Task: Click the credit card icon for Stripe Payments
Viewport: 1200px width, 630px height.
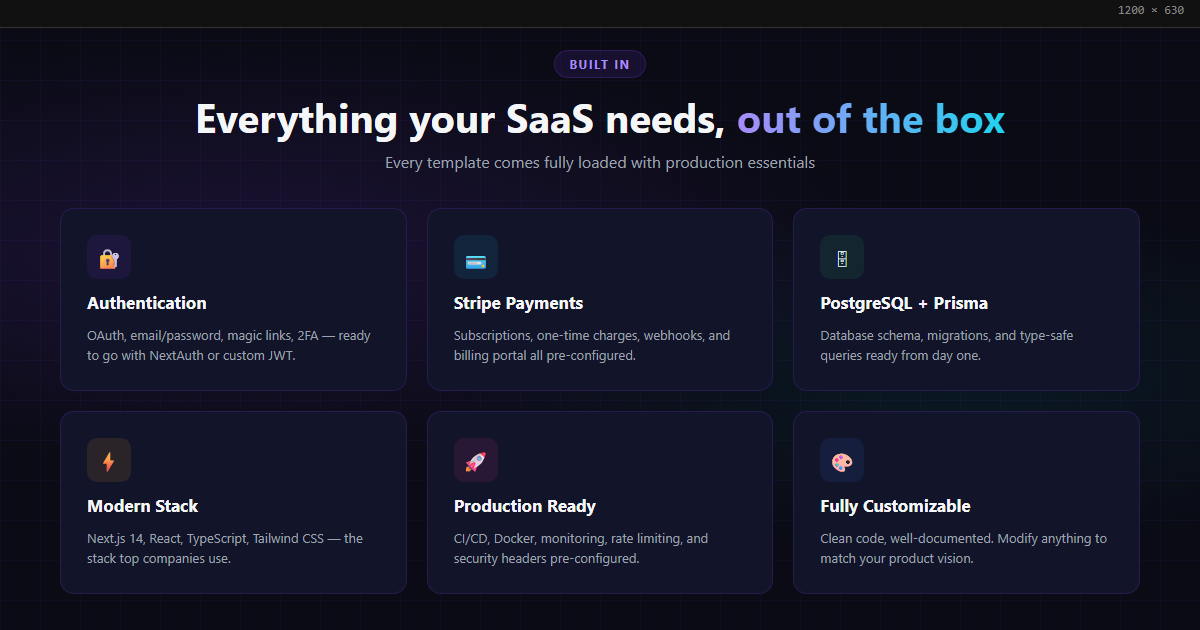Action: pyautogui.click(x=476, y=257)
